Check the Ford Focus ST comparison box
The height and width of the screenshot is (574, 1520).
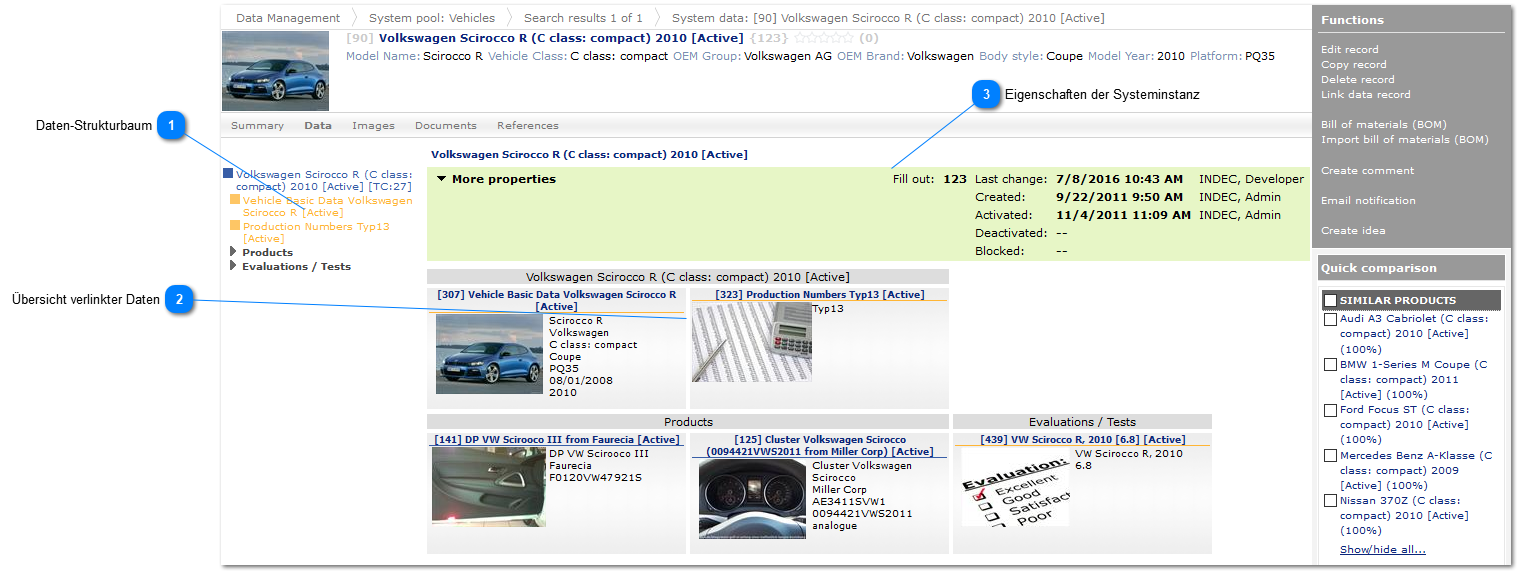(x=1330, y=410)
